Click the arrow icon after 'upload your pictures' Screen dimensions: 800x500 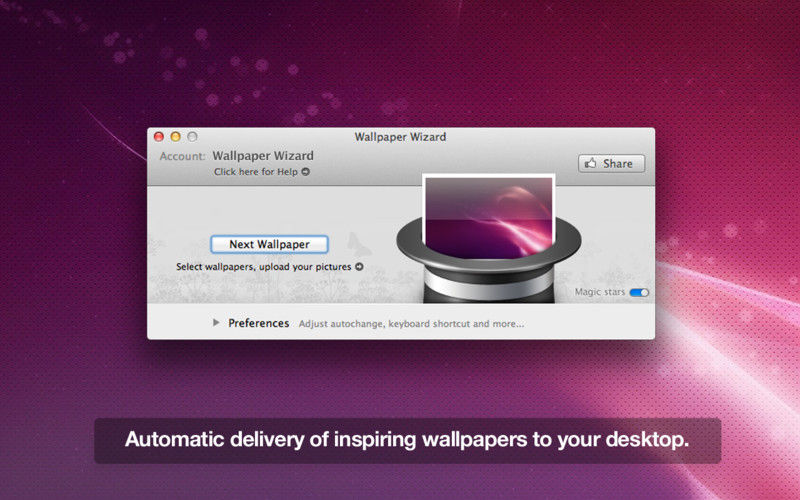pyautogui.click(x=359, y=266)
